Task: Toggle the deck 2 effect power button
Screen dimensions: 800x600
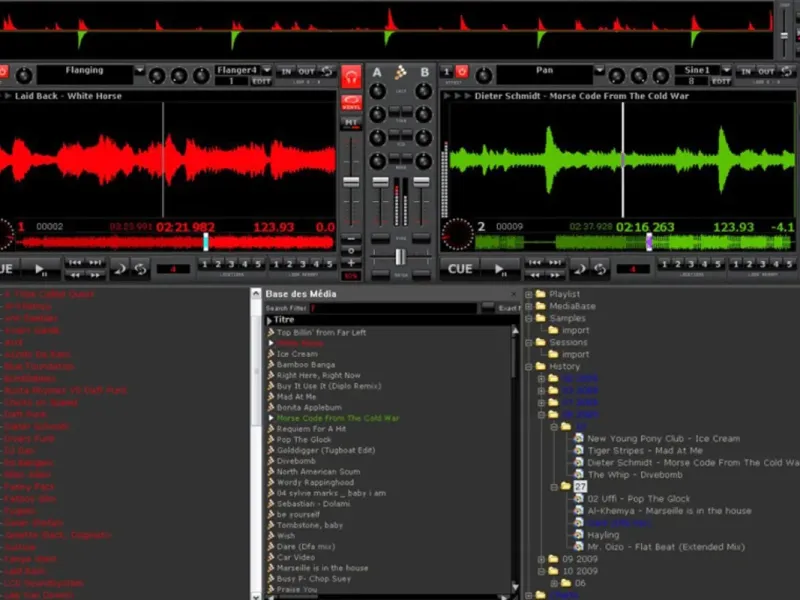Action: (462, 71)
